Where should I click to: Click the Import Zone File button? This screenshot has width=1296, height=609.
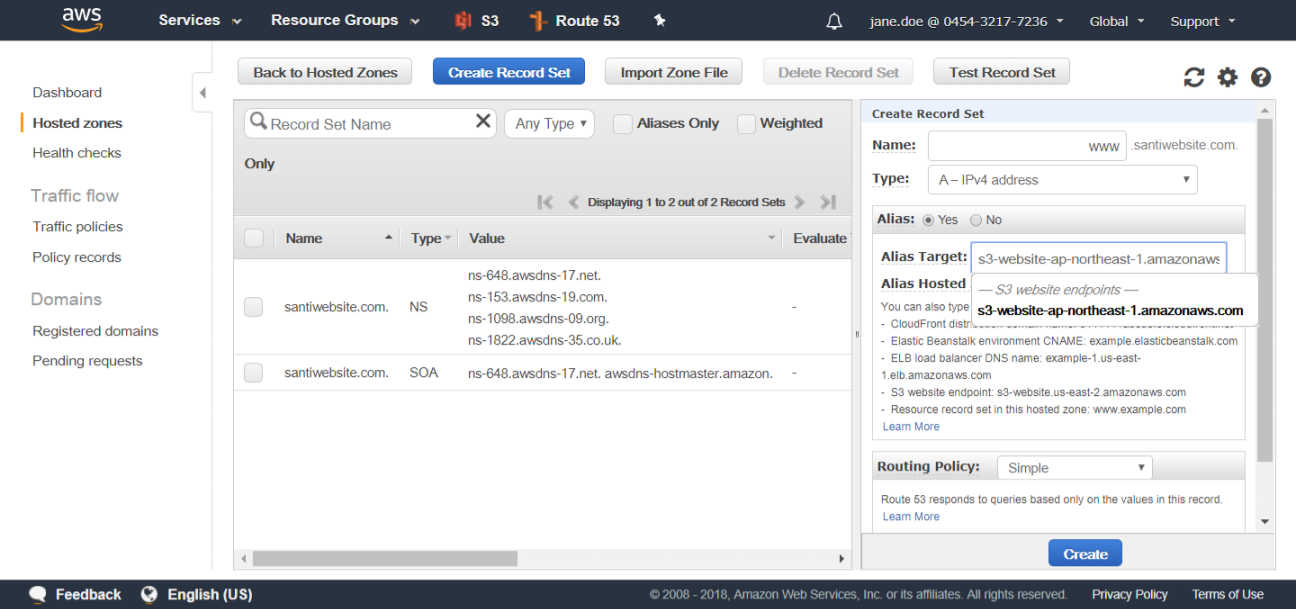[x=674, y=72]
